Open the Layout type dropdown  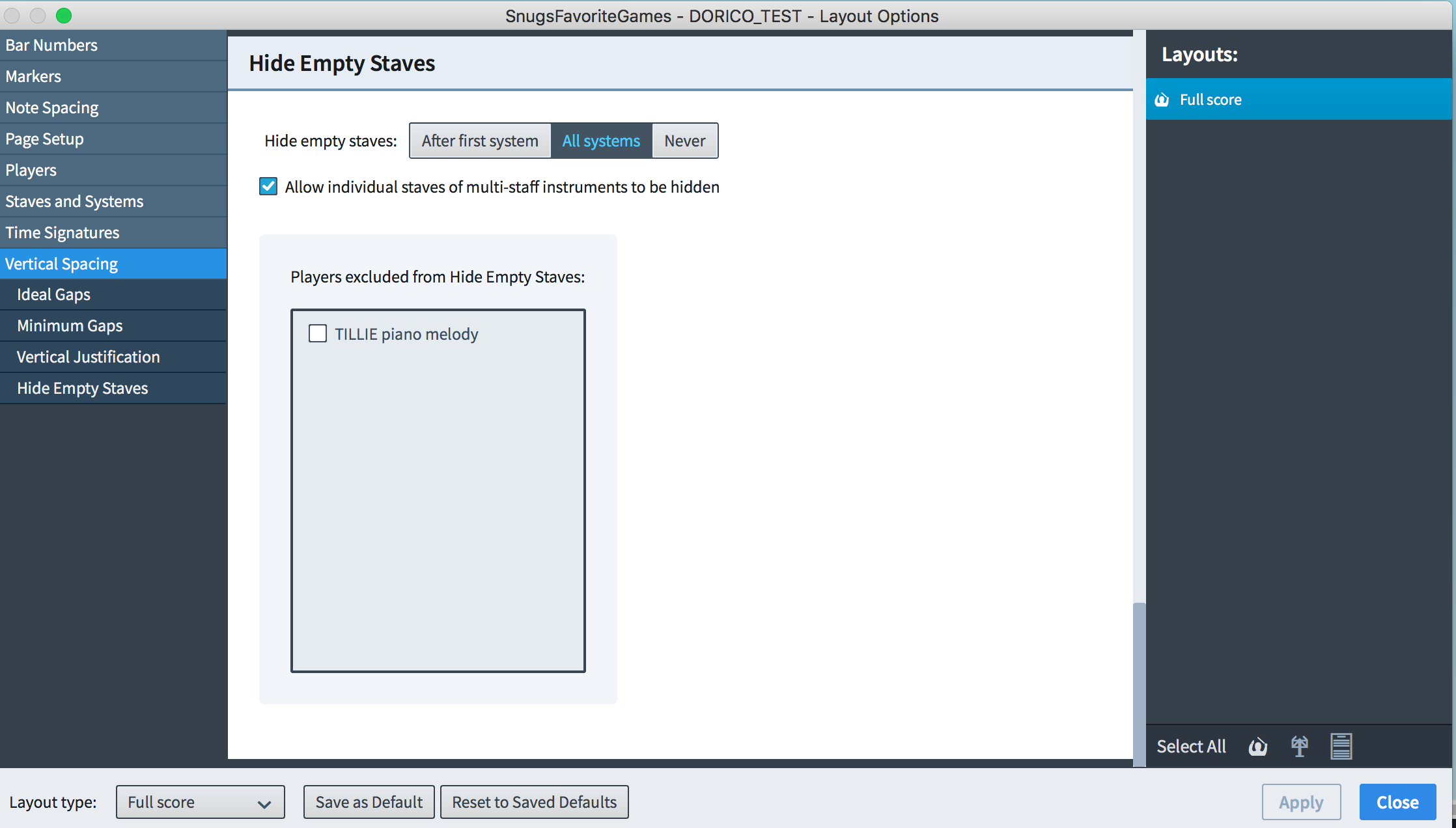coord(200,802)
